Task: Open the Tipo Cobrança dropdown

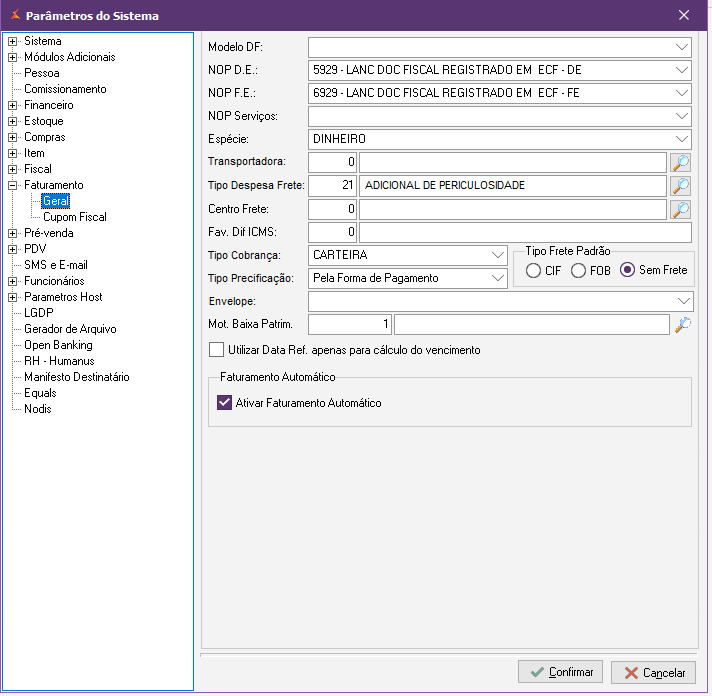Action: (498, 255)
